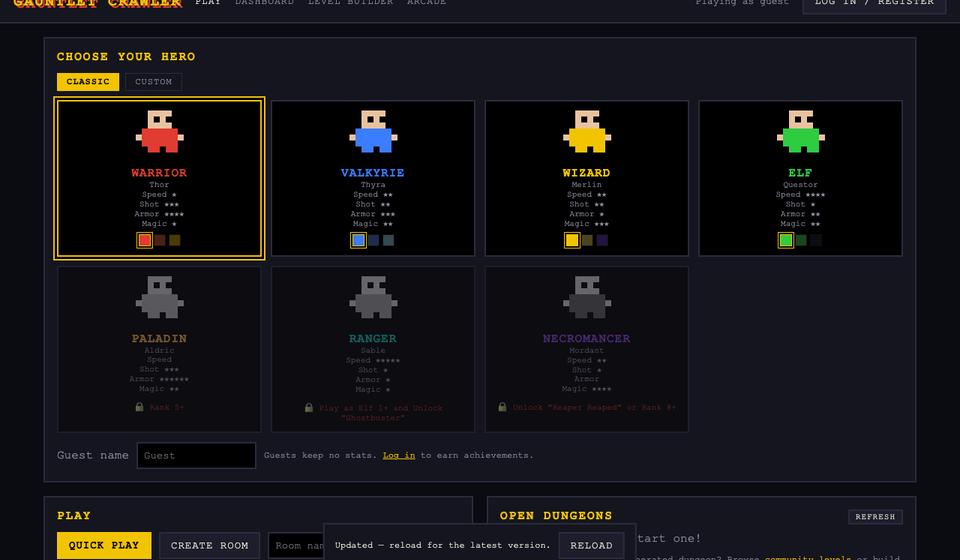The image size is (960, 560).
Task: Click 'Guests keep no stats.' text
Action: (320, 455)
